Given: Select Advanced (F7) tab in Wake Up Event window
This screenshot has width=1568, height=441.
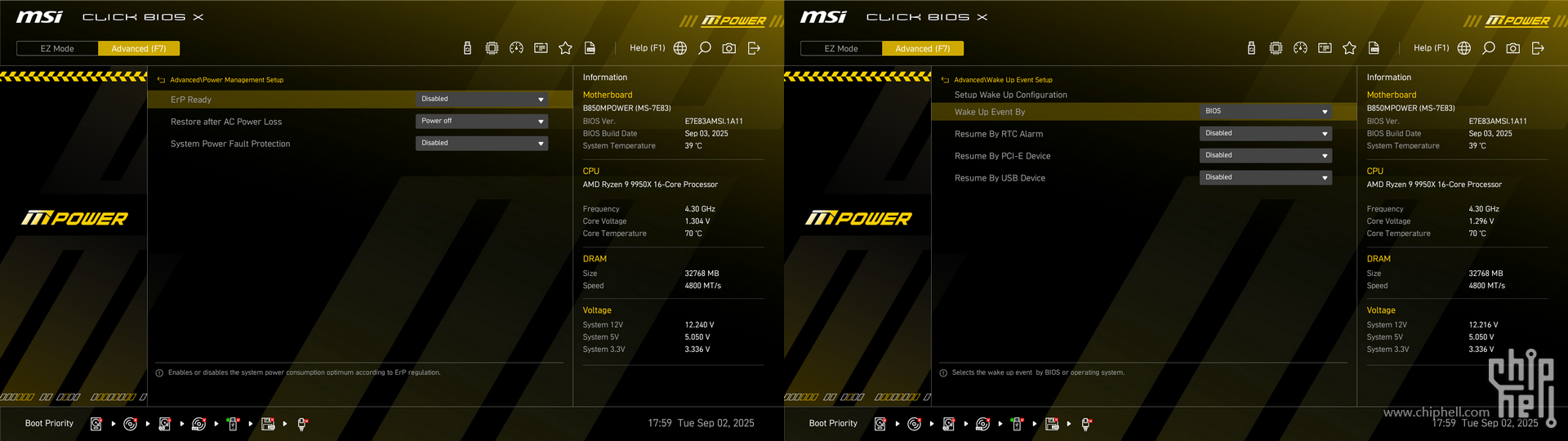Looking at the screenshot, I should [923, 48].
